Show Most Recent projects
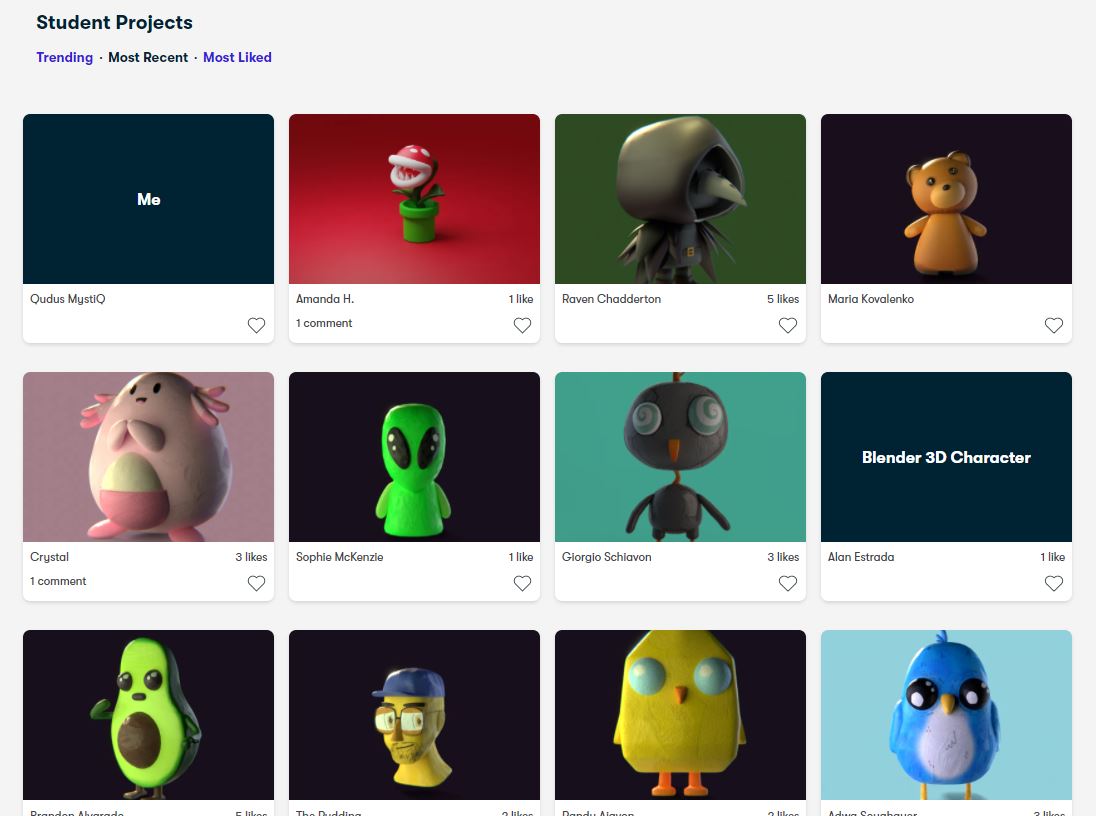 tap(148, 57)
